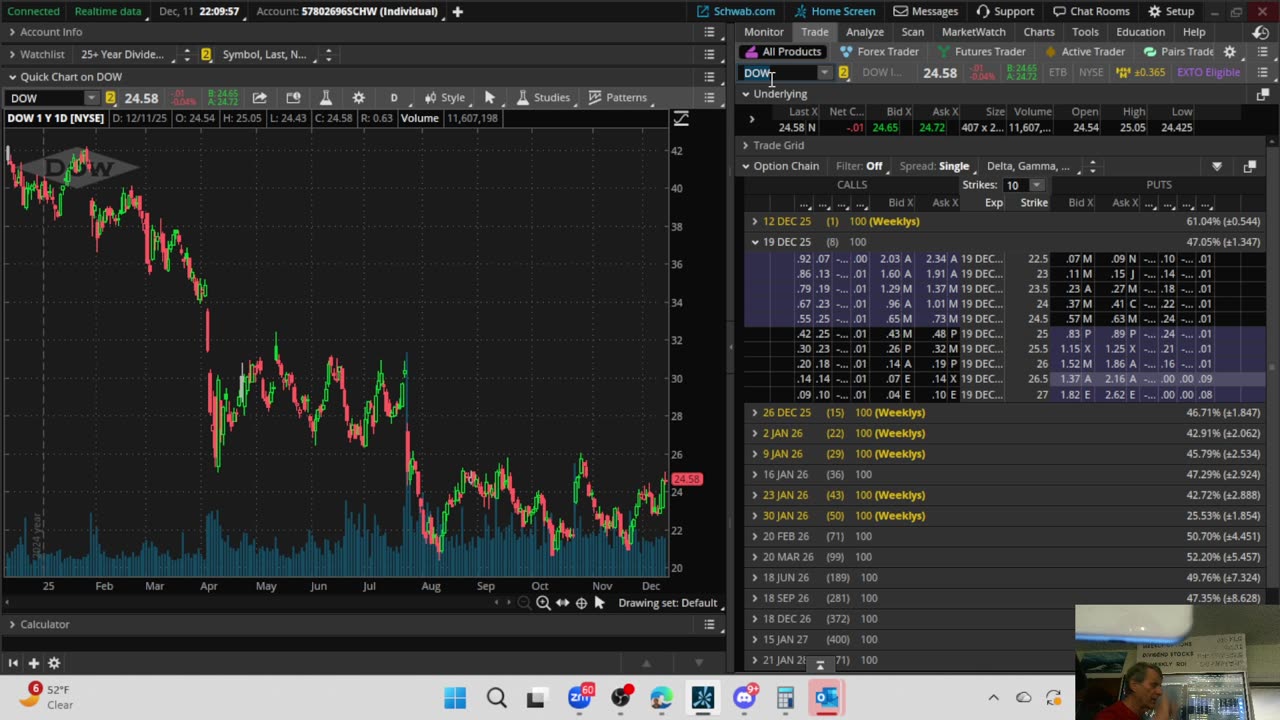The image size is (1280, 720).
Task: Click the Trade tab DOW symbol input field
Action: 779,72
